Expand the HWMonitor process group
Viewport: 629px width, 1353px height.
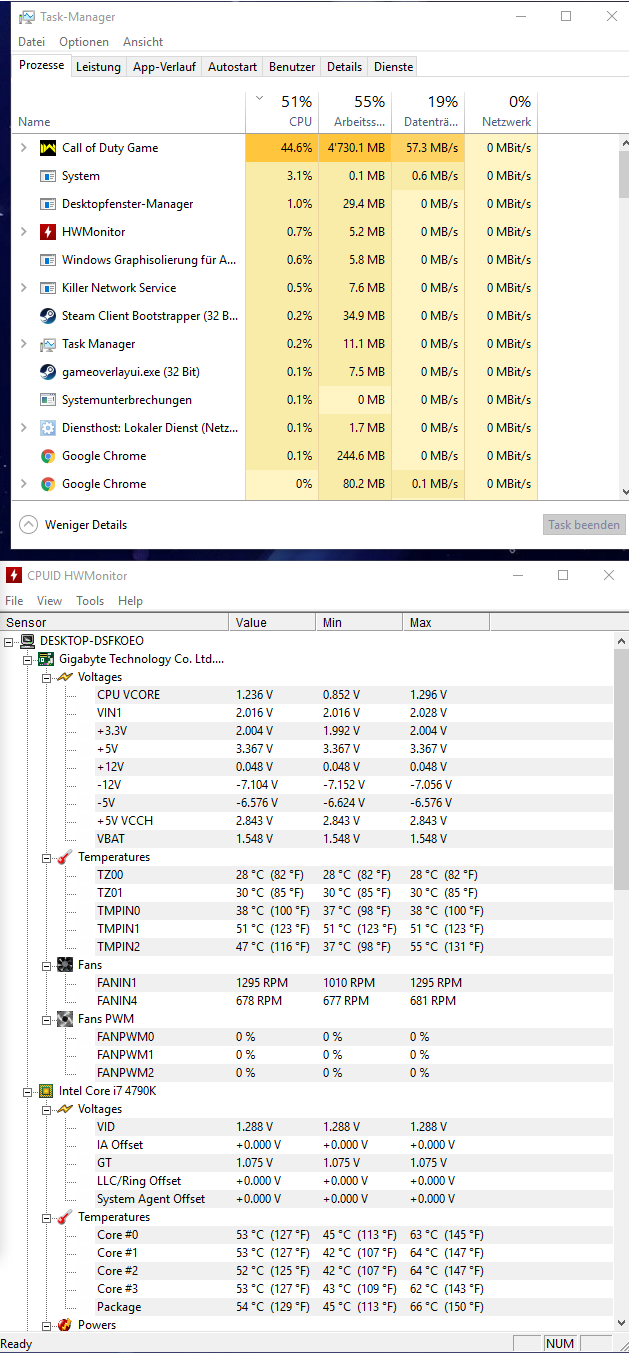pos(24,232)
